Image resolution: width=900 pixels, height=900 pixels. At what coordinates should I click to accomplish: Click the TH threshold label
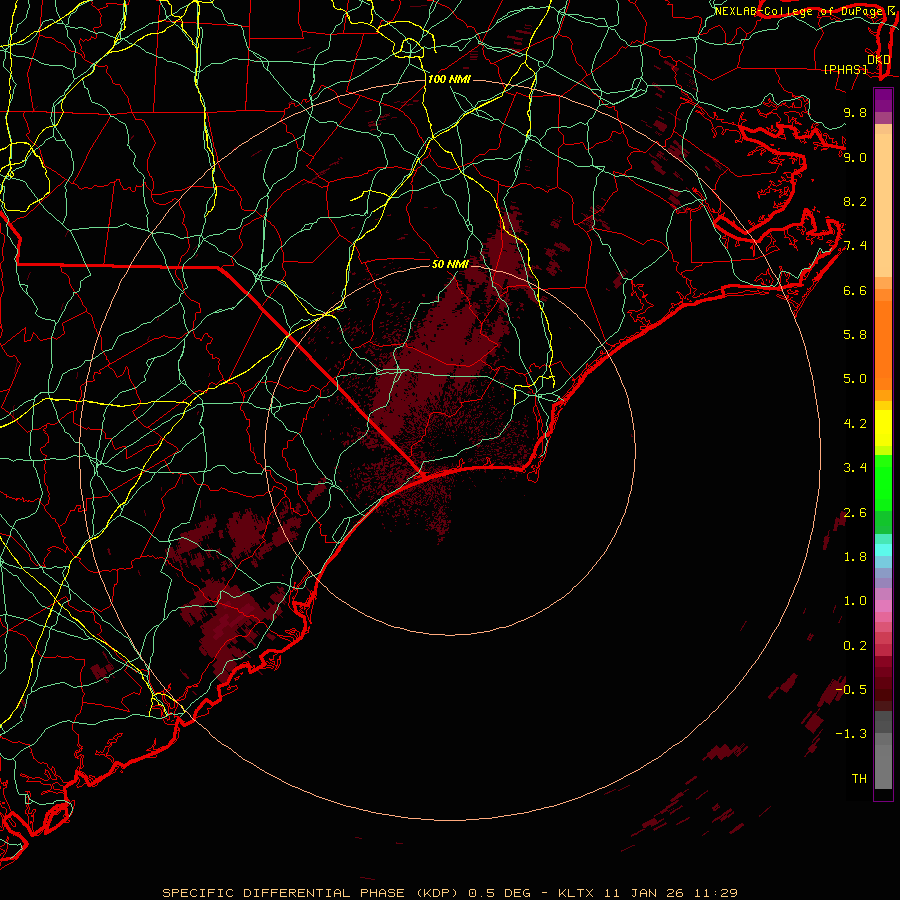pyautogui.click(x=859, y=779)
